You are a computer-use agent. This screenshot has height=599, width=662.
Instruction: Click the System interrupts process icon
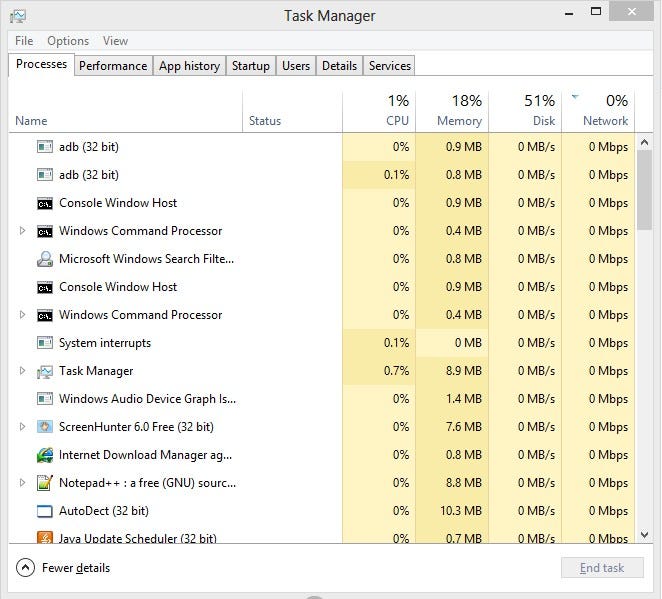click(45, 343)
